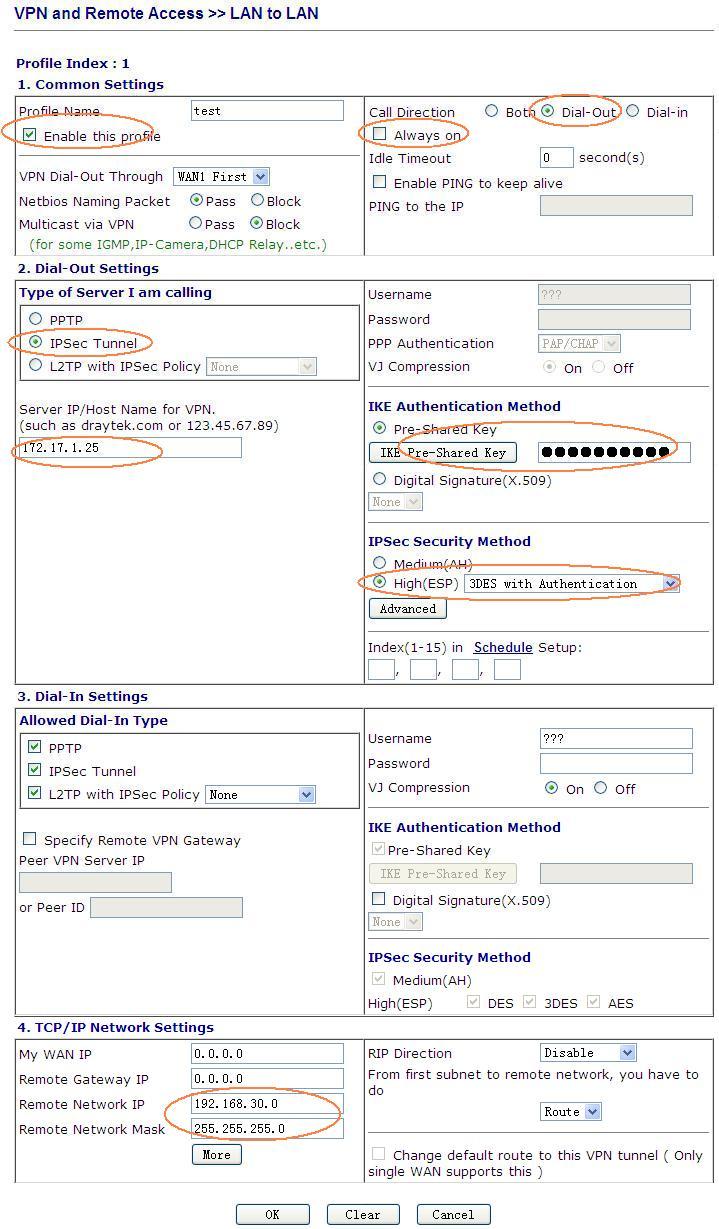Click the Server IP/Host Name field
719x1229 pixels.
[x=130, y=448]
